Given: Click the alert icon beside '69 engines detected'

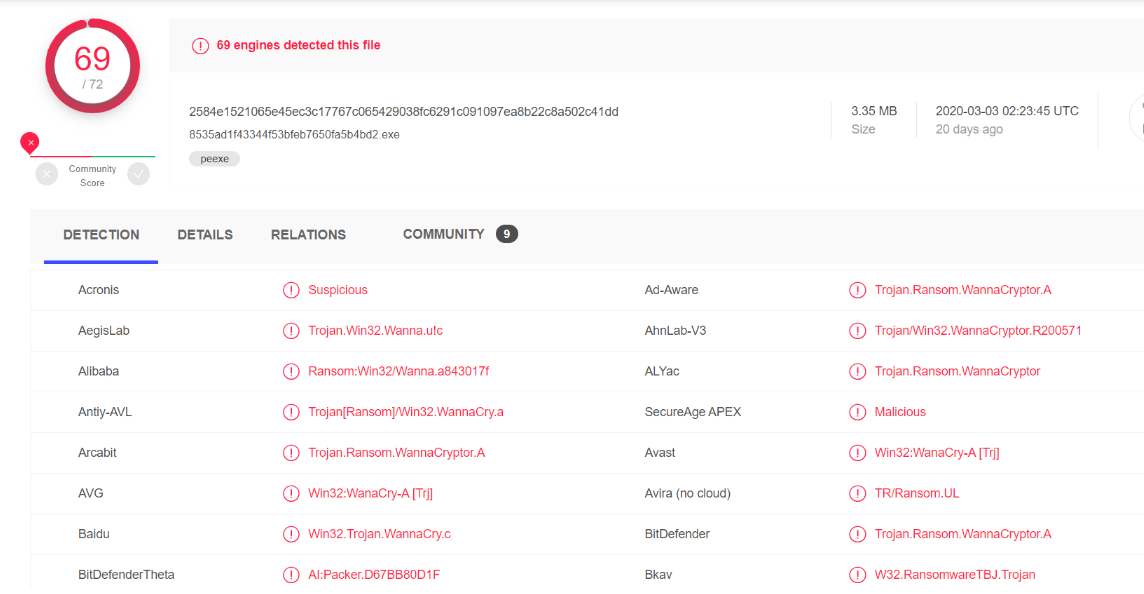Looking at the screenshot, I should (200, 46).
